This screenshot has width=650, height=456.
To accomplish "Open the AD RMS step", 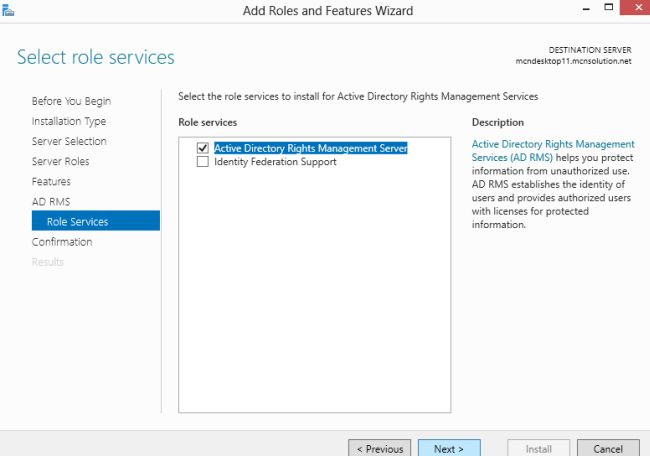I will [51, 201].
